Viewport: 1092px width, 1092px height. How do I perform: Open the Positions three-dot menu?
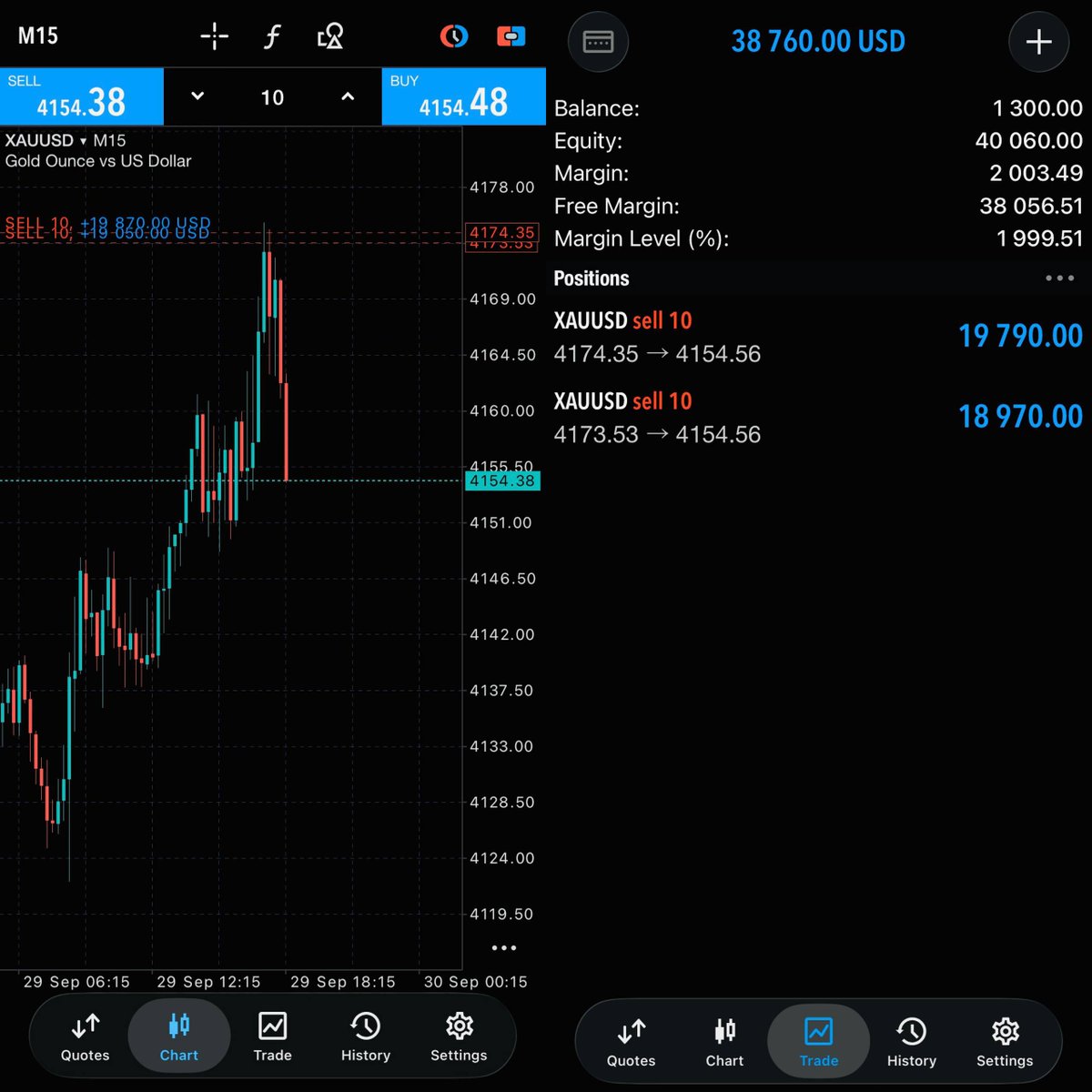point(1059,278)
